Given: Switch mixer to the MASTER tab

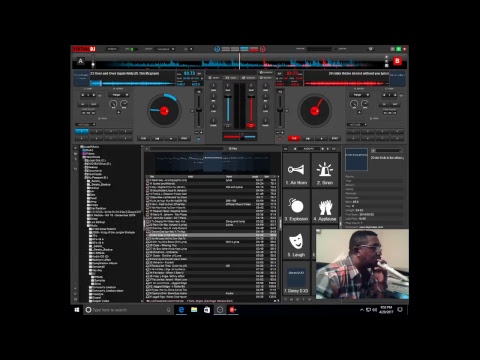Looking at the screenshot, I should click(x=266, y=78).
